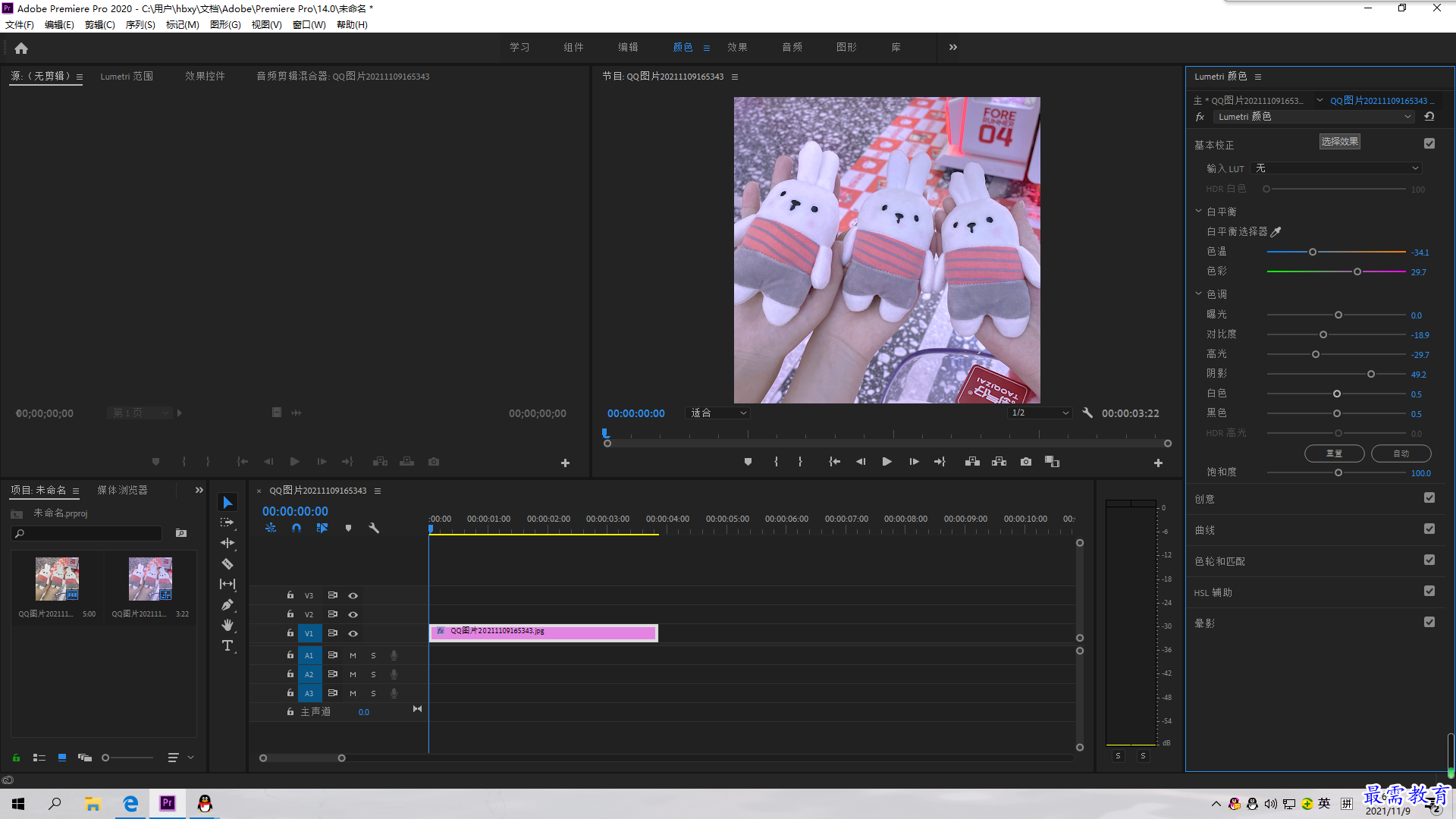Screen dimensions: 1456x819
Task: Open the 窗口(W) menu
Action: (309, 24)
